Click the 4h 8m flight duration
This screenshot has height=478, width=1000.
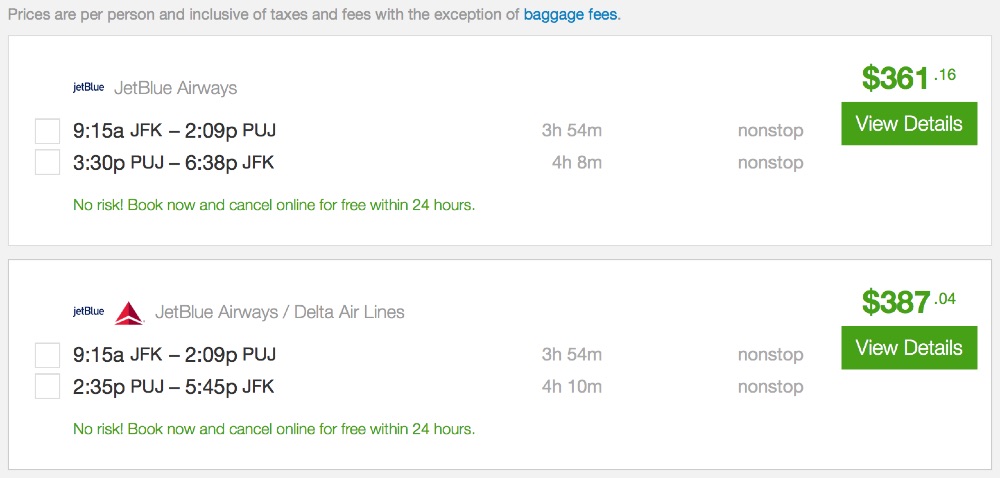pos(576,162)
